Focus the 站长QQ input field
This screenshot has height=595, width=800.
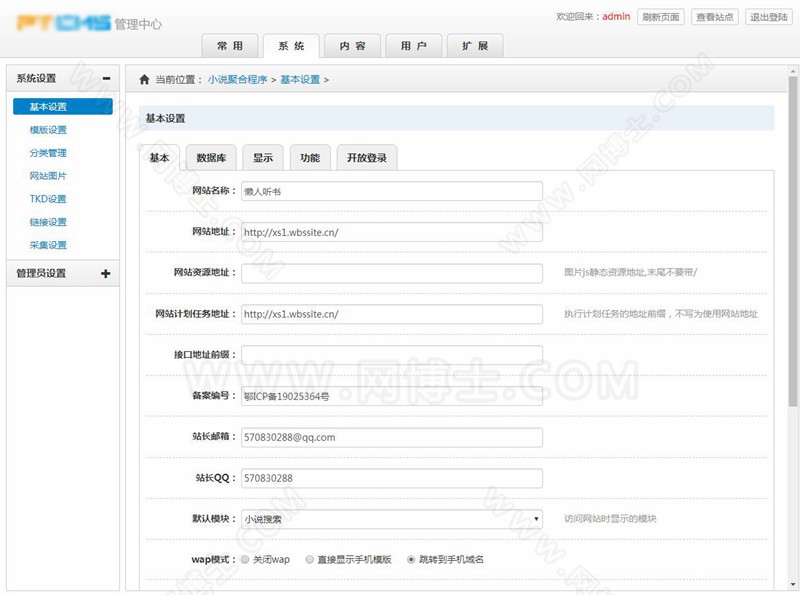point(391,478)
